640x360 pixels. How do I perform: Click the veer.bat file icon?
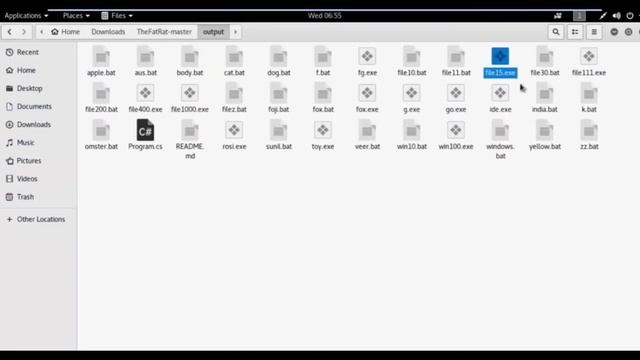click(367, 130)
